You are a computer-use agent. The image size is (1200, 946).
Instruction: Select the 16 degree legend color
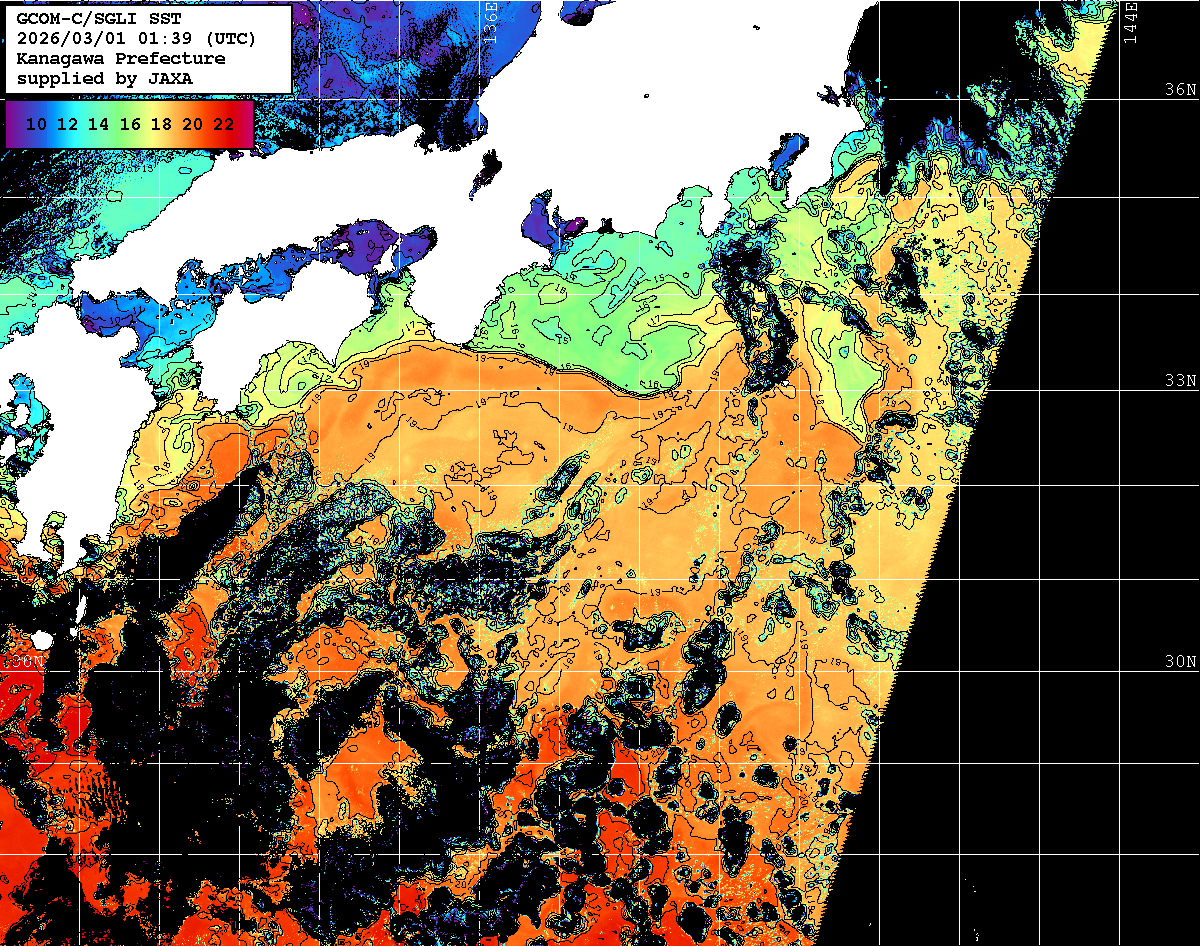pos(130,125)
